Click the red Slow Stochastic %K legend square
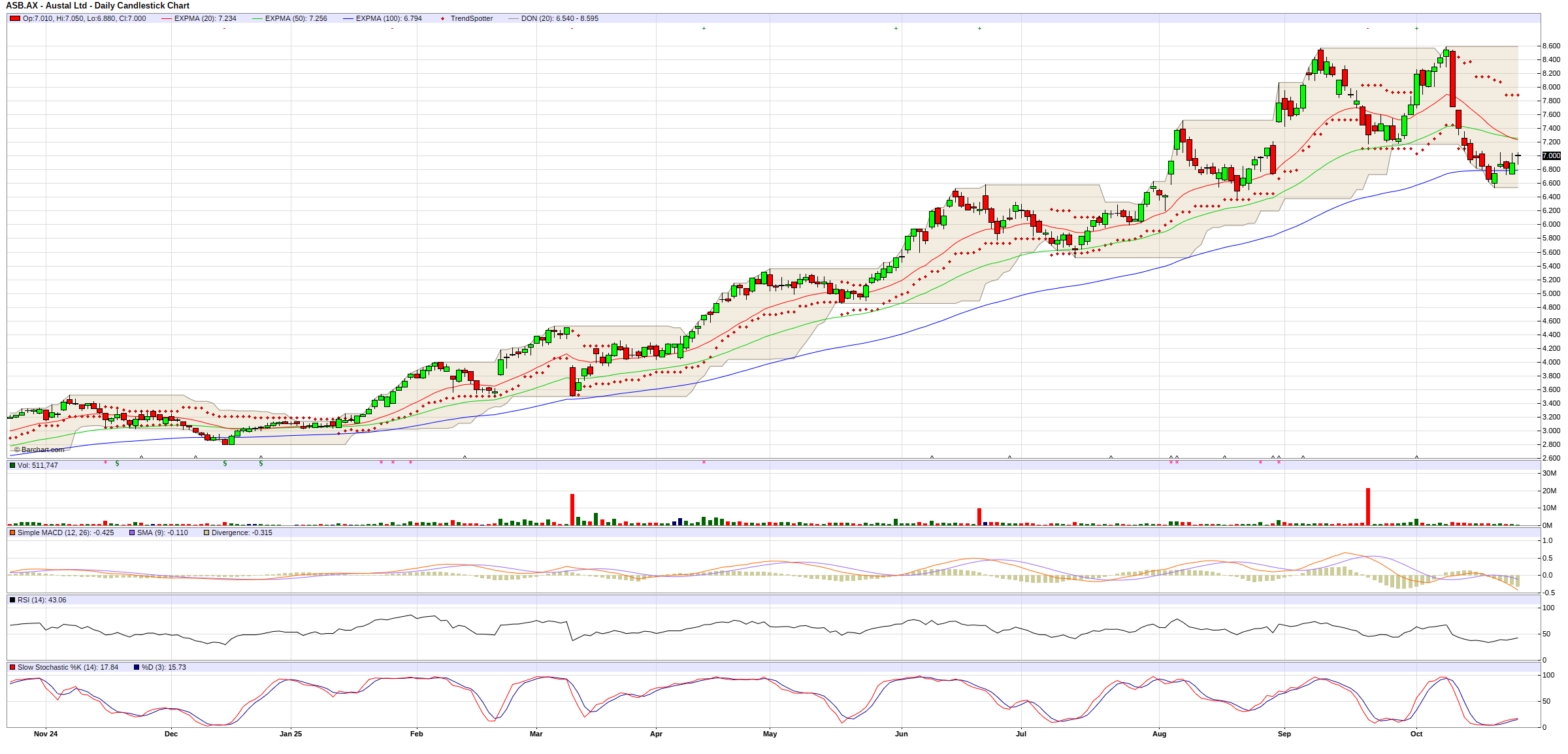Image resolution: width=1568 pixels, height=754 pixels. coord(12,667)
